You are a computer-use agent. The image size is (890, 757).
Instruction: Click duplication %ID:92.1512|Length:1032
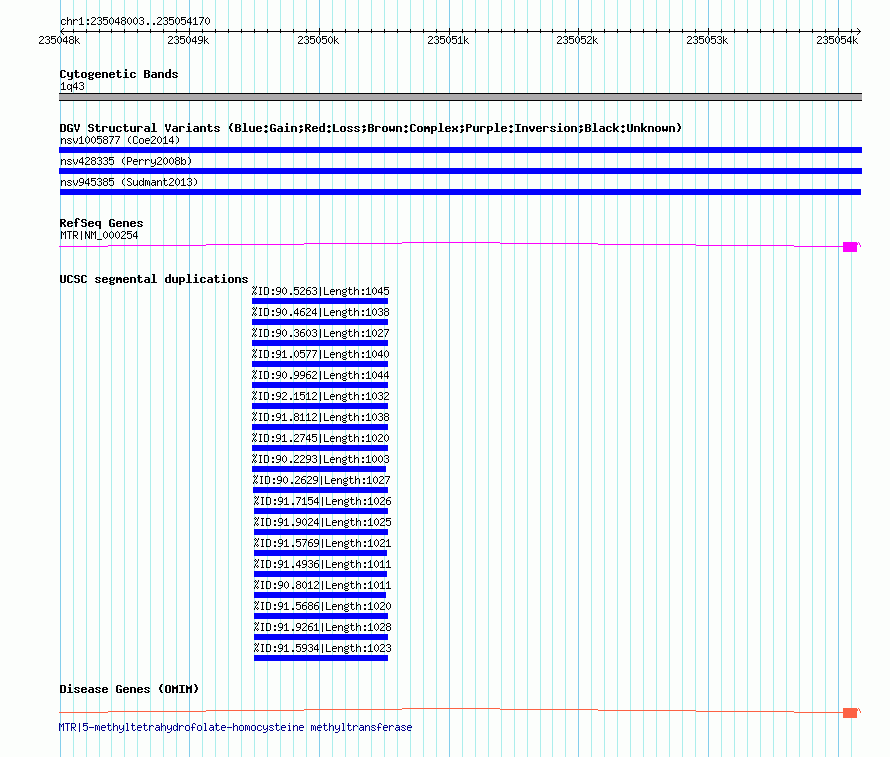(321, 396)
